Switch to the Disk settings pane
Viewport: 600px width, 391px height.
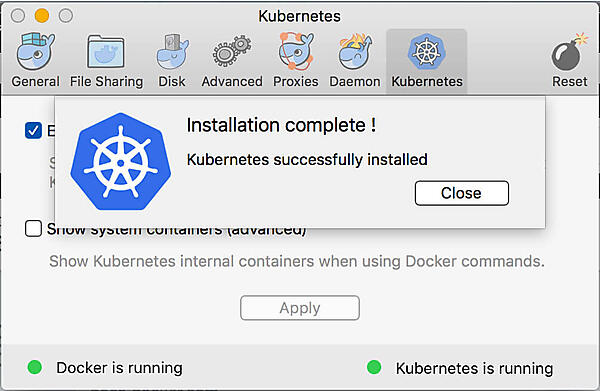(x=172, y=60)
